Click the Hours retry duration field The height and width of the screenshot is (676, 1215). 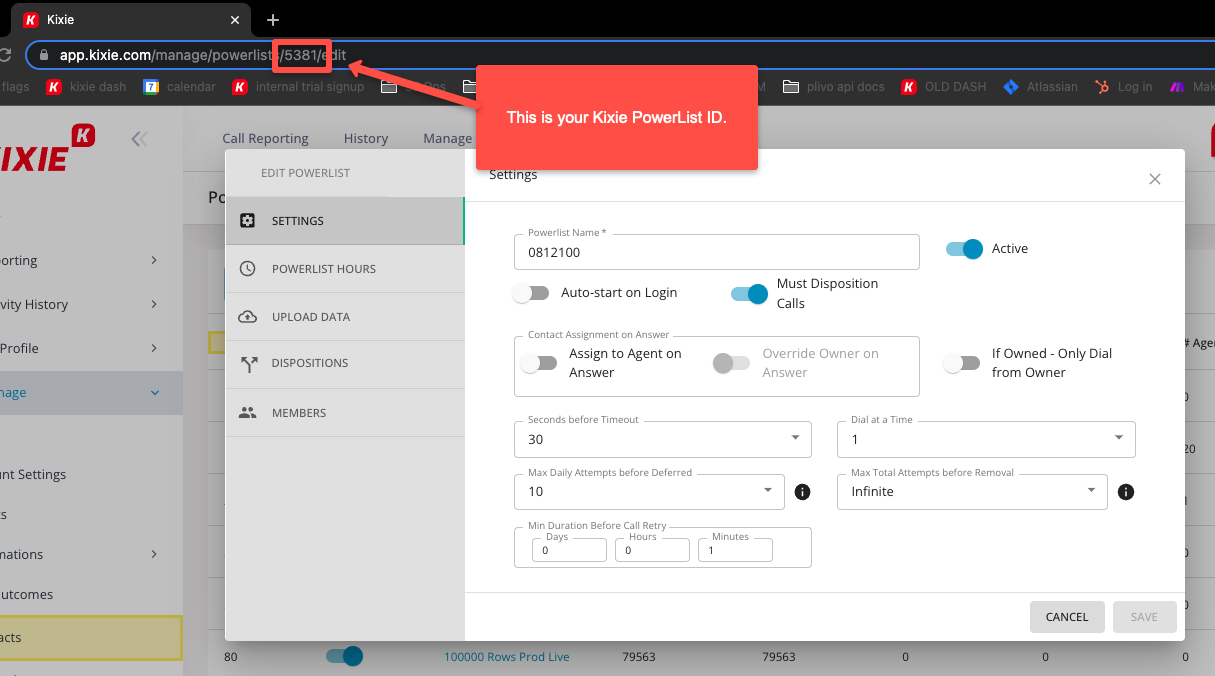(652, 550)
